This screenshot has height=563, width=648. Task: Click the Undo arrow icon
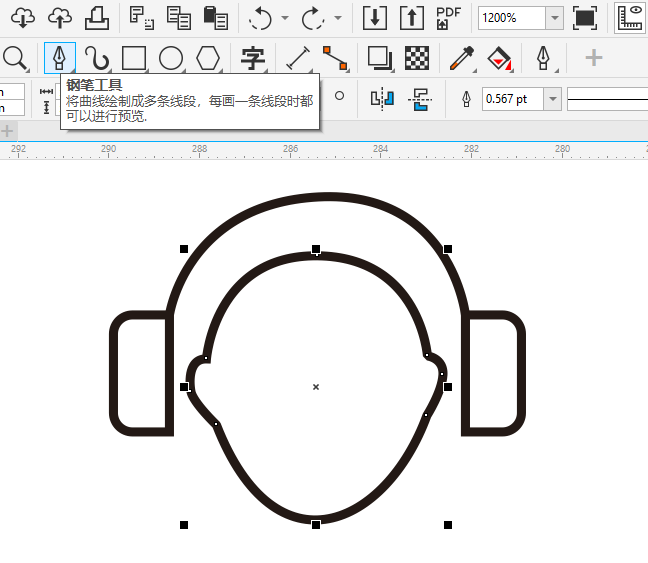click(x=260, y=18)
